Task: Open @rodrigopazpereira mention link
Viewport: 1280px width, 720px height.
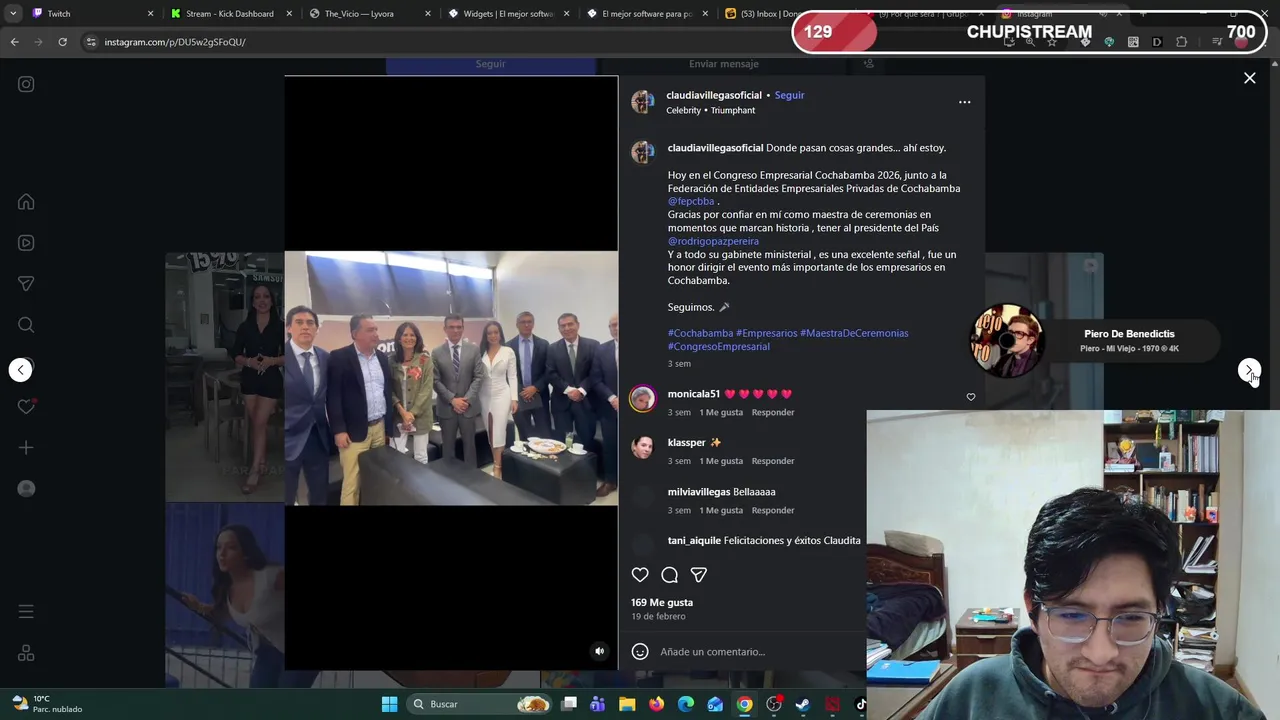Action: pyautogui.click(x=713, y=241)
